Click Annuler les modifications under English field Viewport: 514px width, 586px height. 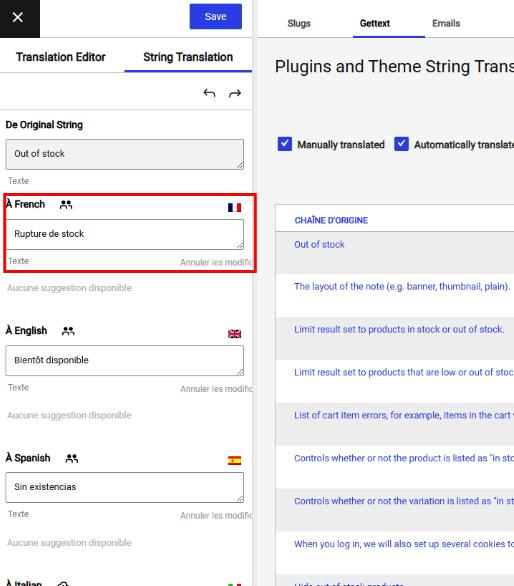point(216,389)
